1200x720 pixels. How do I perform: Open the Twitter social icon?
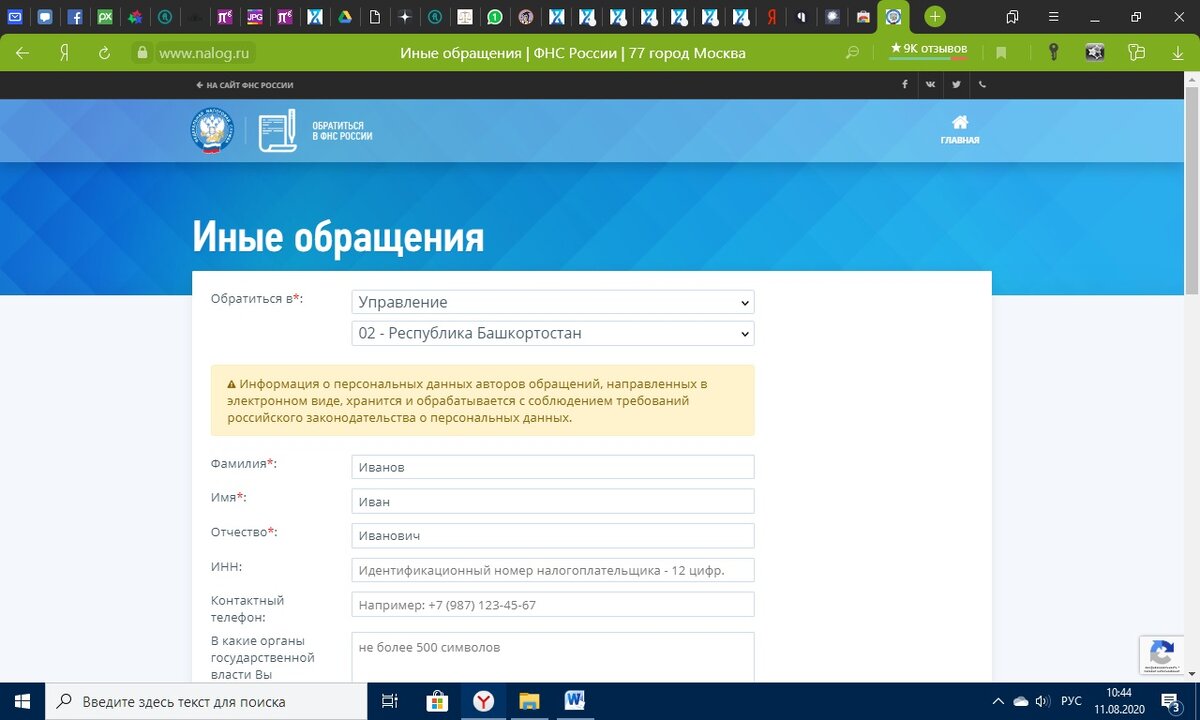[957, 85]
